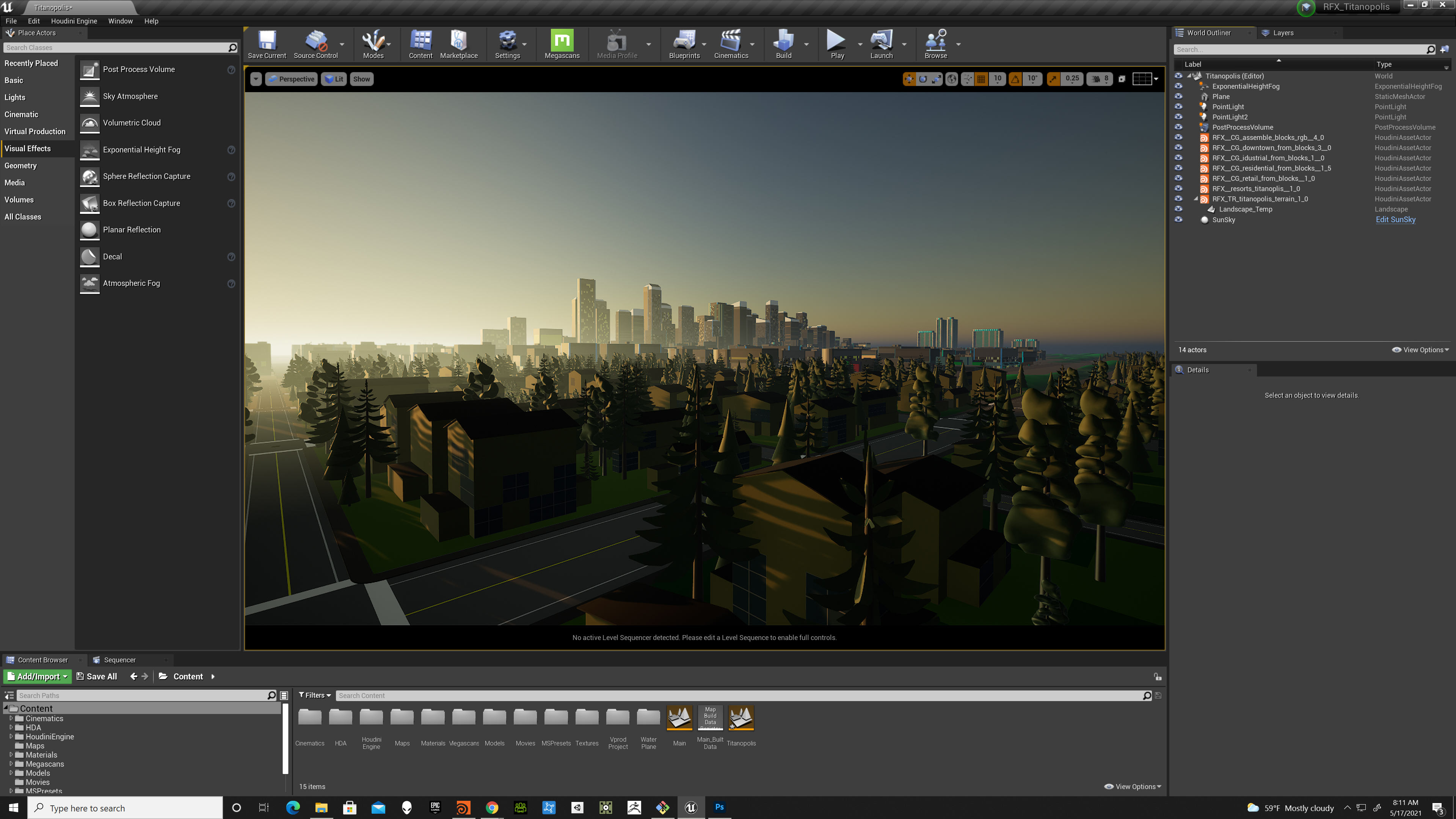Open the Modes toolbar icon
This screenshot has width=1456, height=819.
(373, 41)
